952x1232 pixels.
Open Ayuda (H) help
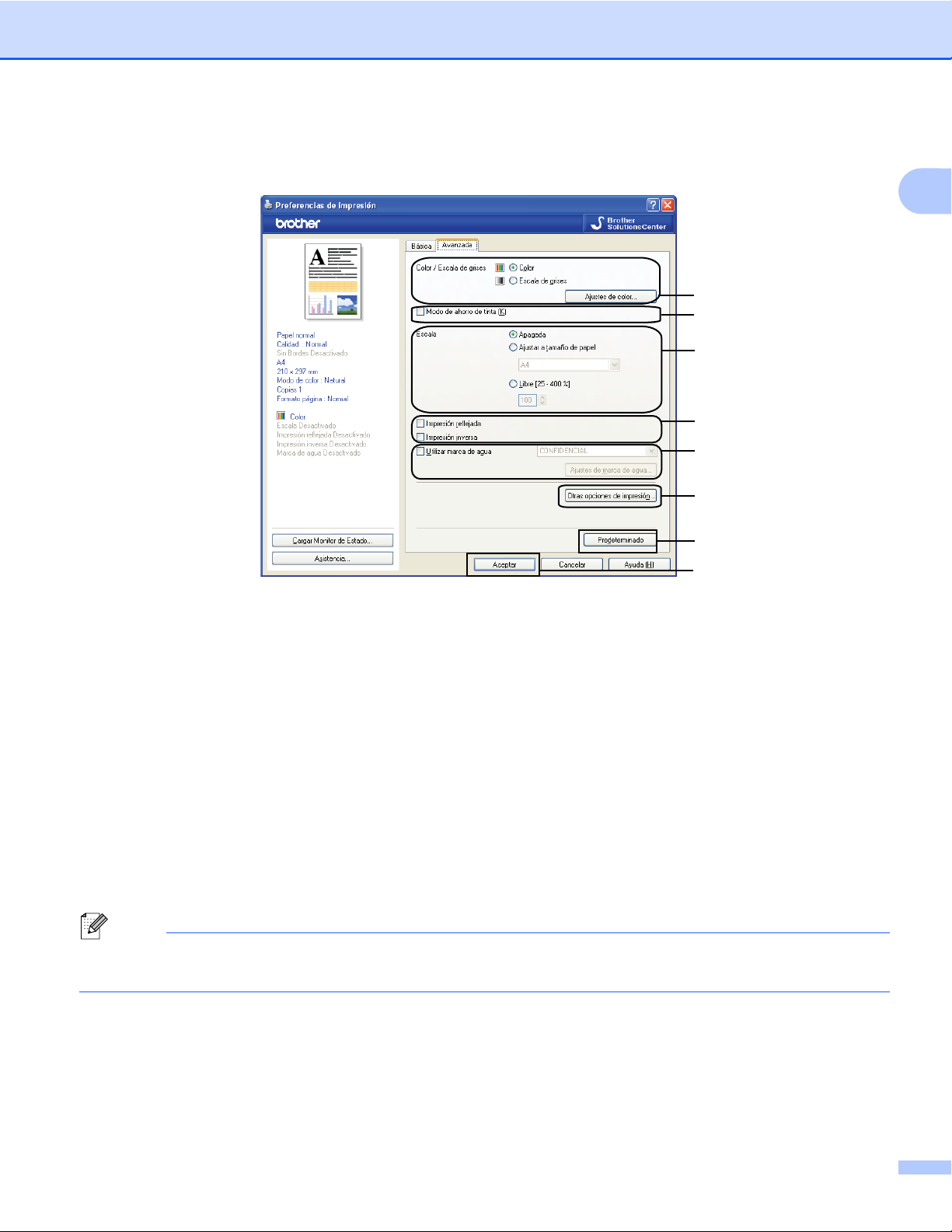point(639,564)
